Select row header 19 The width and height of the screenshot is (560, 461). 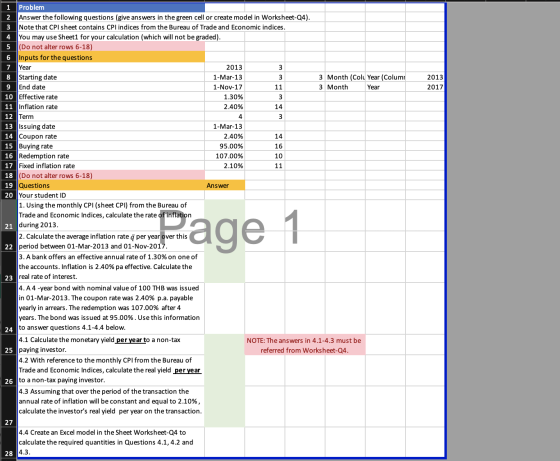click(9, 185)
